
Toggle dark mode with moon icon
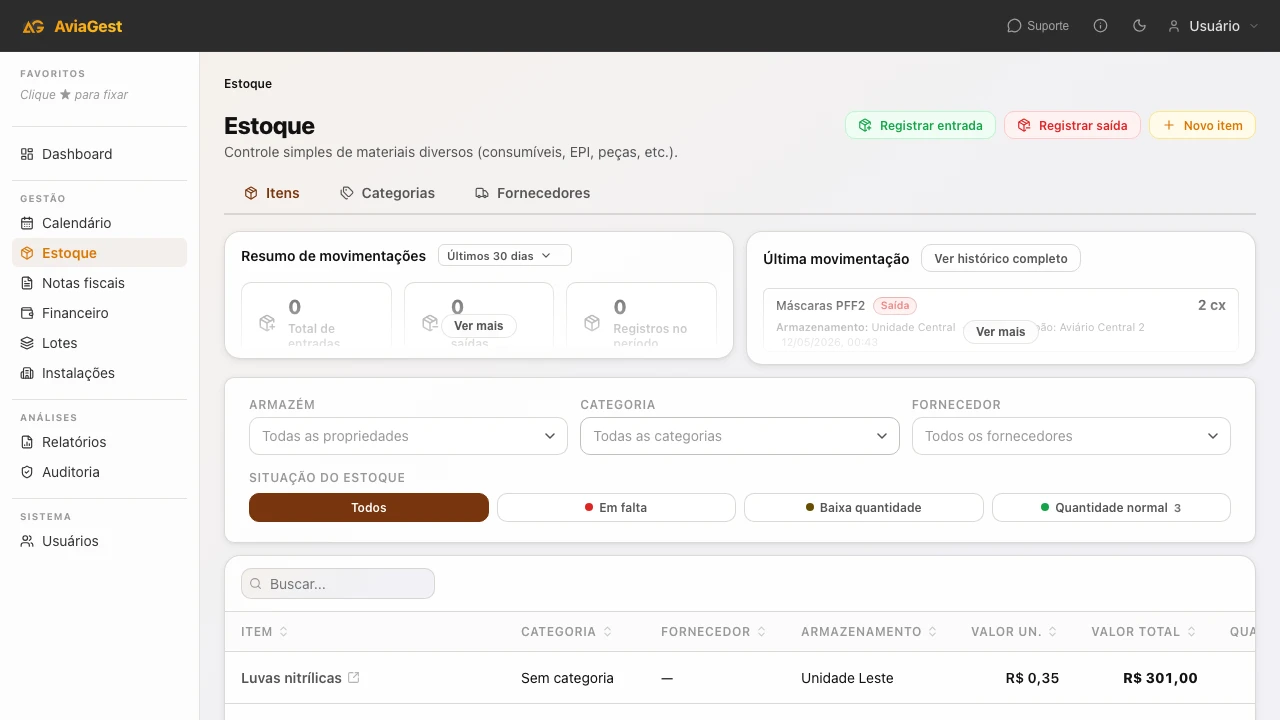(x=1139, y=26)
